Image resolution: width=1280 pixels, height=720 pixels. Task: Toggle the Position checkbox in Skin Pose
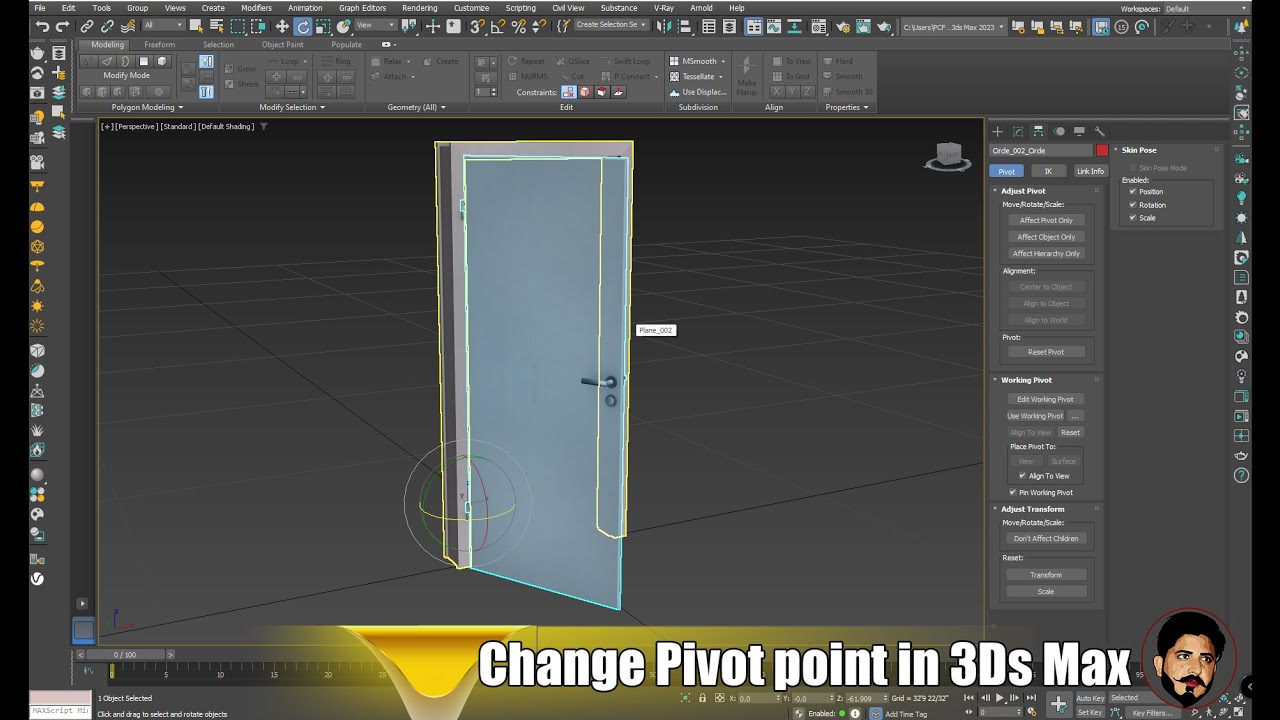click(x=1132, y=191)
